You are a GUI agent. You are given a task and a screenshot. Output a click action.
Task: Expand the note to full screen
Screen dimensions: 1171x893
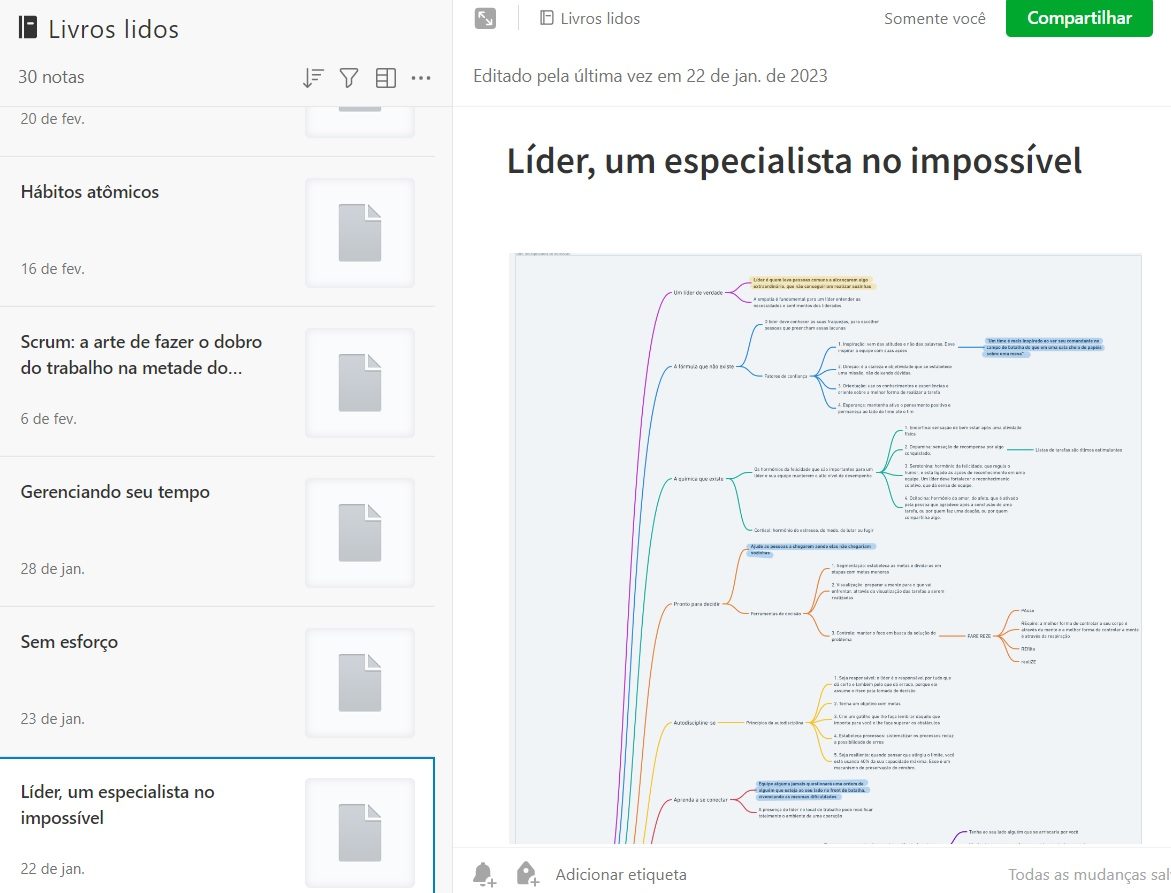pos(485,18)
